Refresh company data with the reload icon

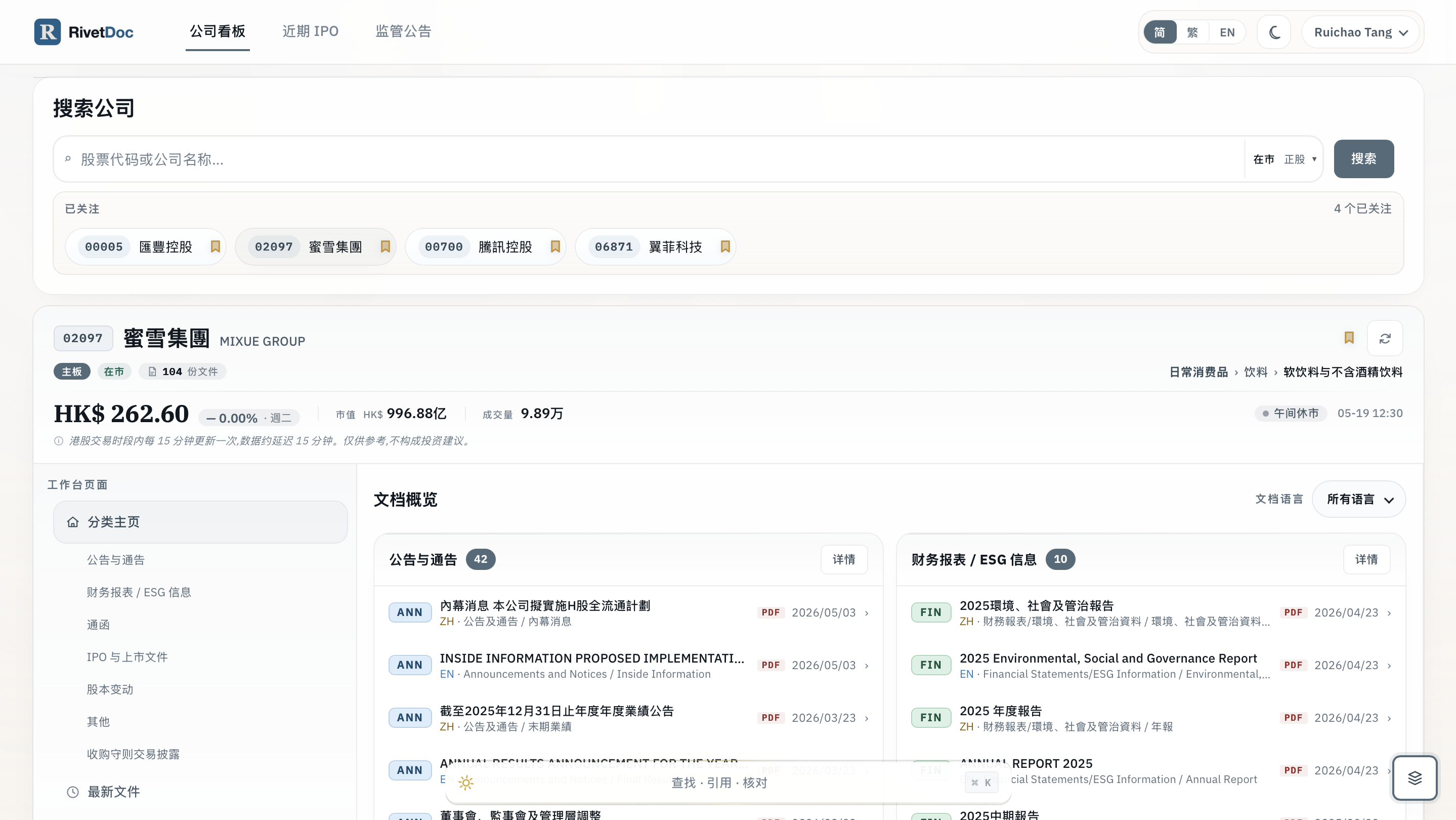(x=1385, y=338)
